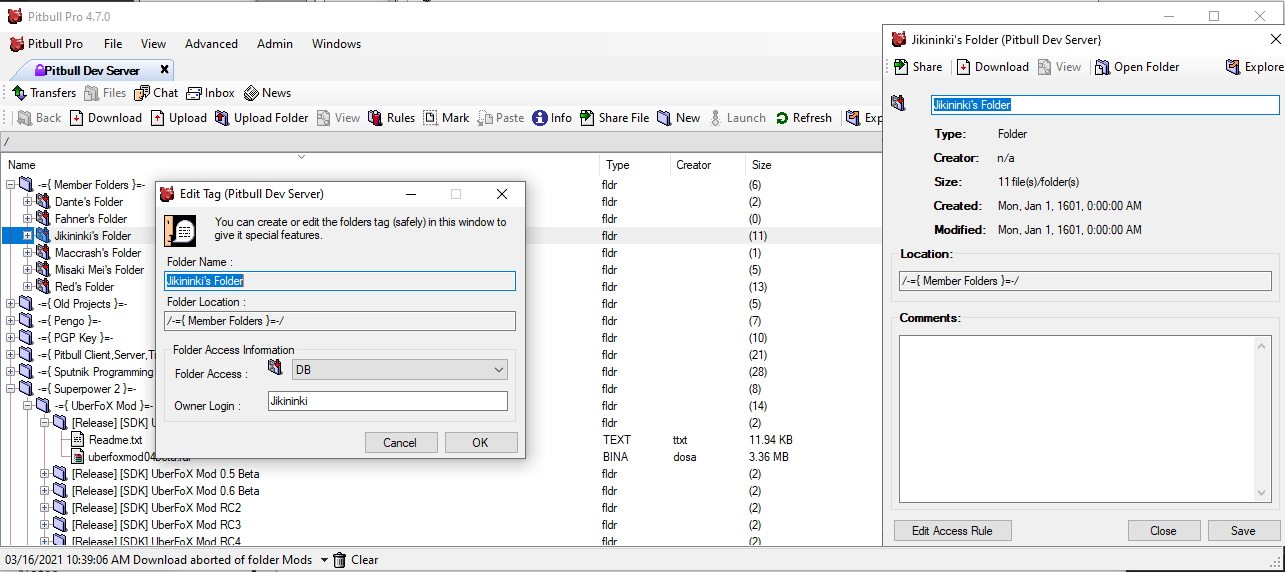Screen dimensions: 1285x572
Task: Click the Folder Name input field
Action: tap(340, 281)
